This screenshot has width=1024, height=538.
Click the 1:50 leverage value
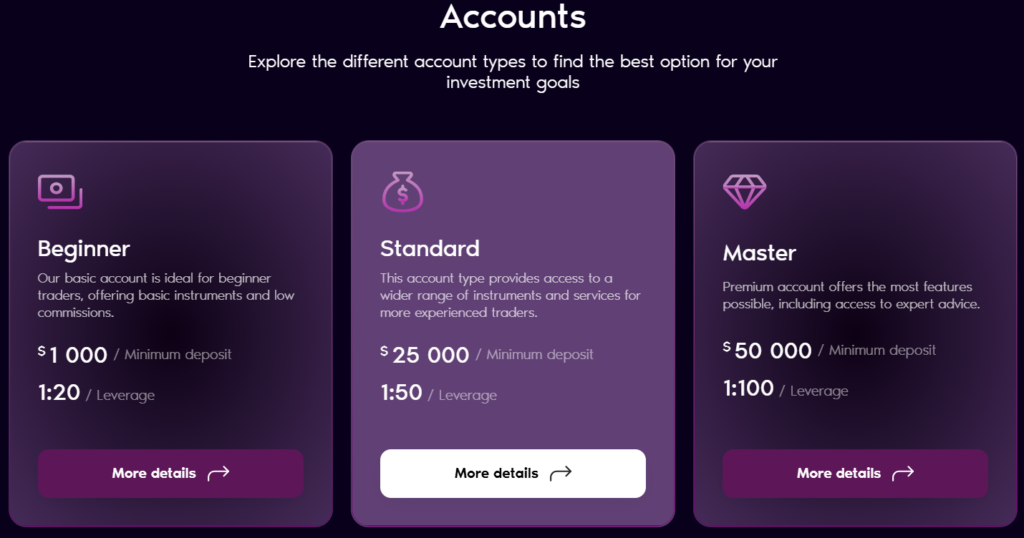point(401,393)
